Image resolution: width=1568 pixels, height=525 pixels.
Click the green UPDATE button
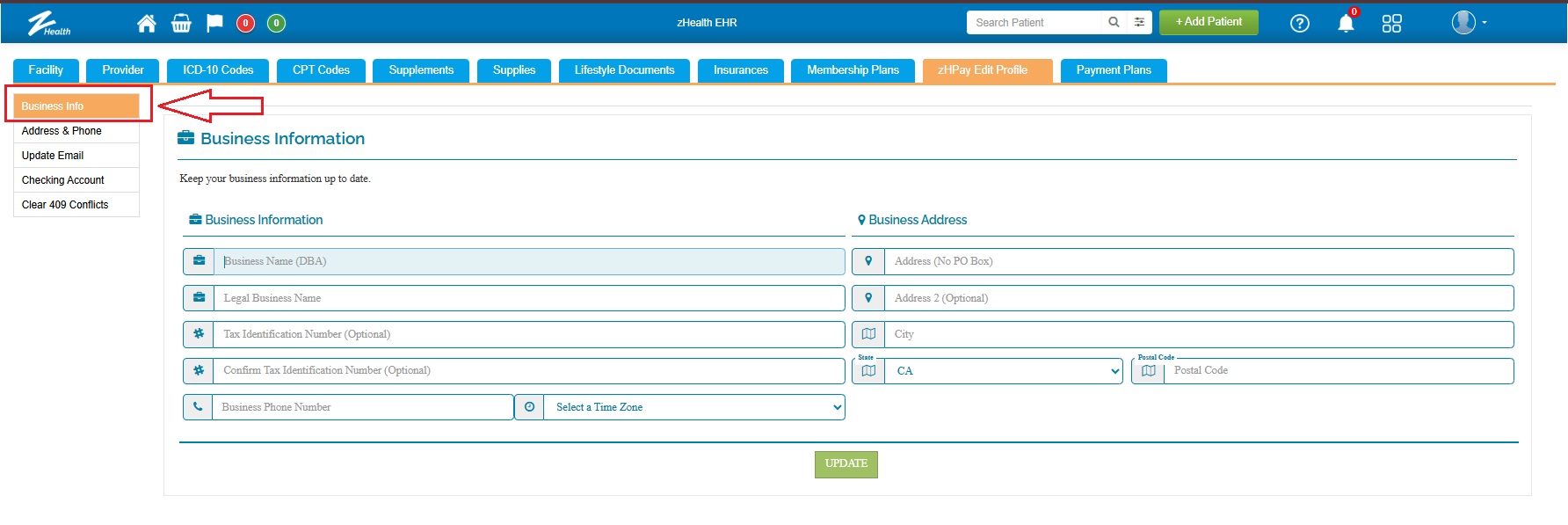(x=846, y=463)
